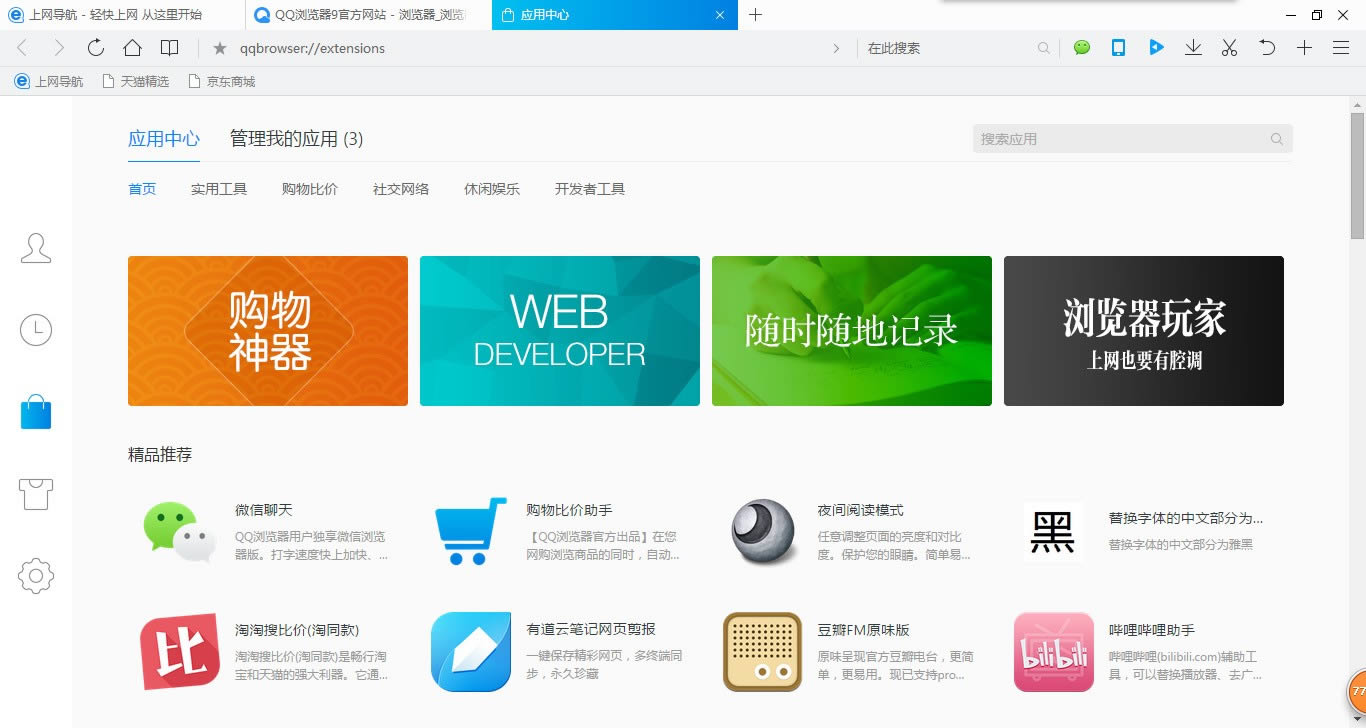Viewport: 1366px width, 728px height.
Task: Click the scissors screenshot tool icon
Action: pos(1230,48)
